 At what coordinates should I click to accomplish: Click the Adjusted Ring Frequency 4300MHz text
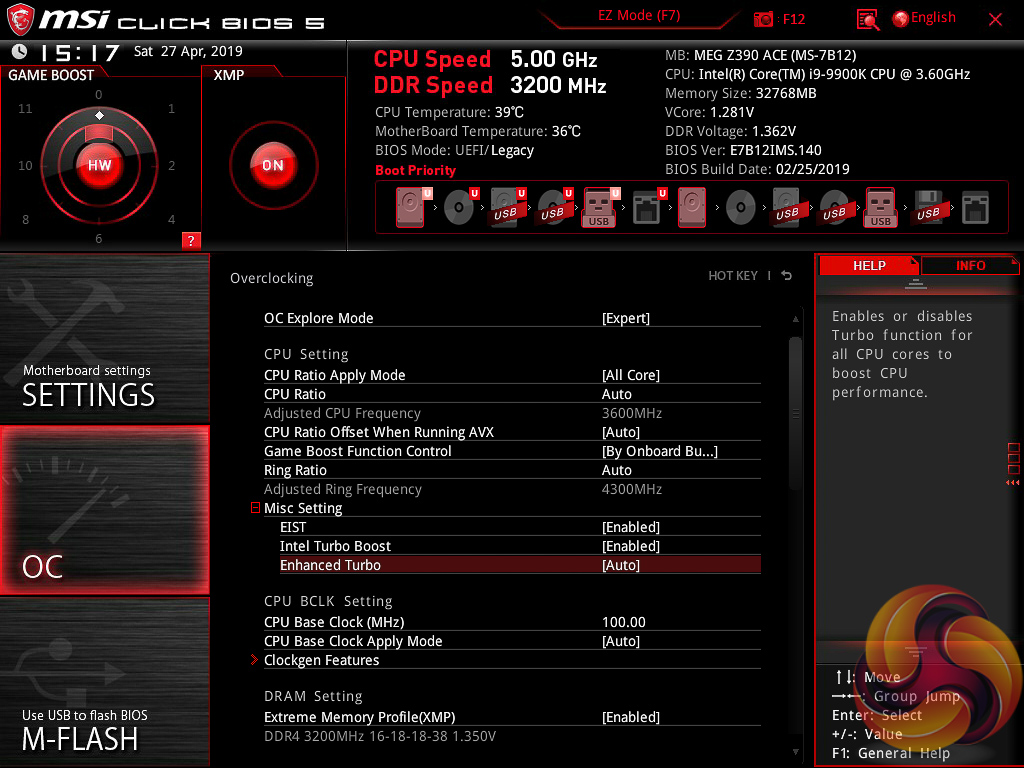632,489
